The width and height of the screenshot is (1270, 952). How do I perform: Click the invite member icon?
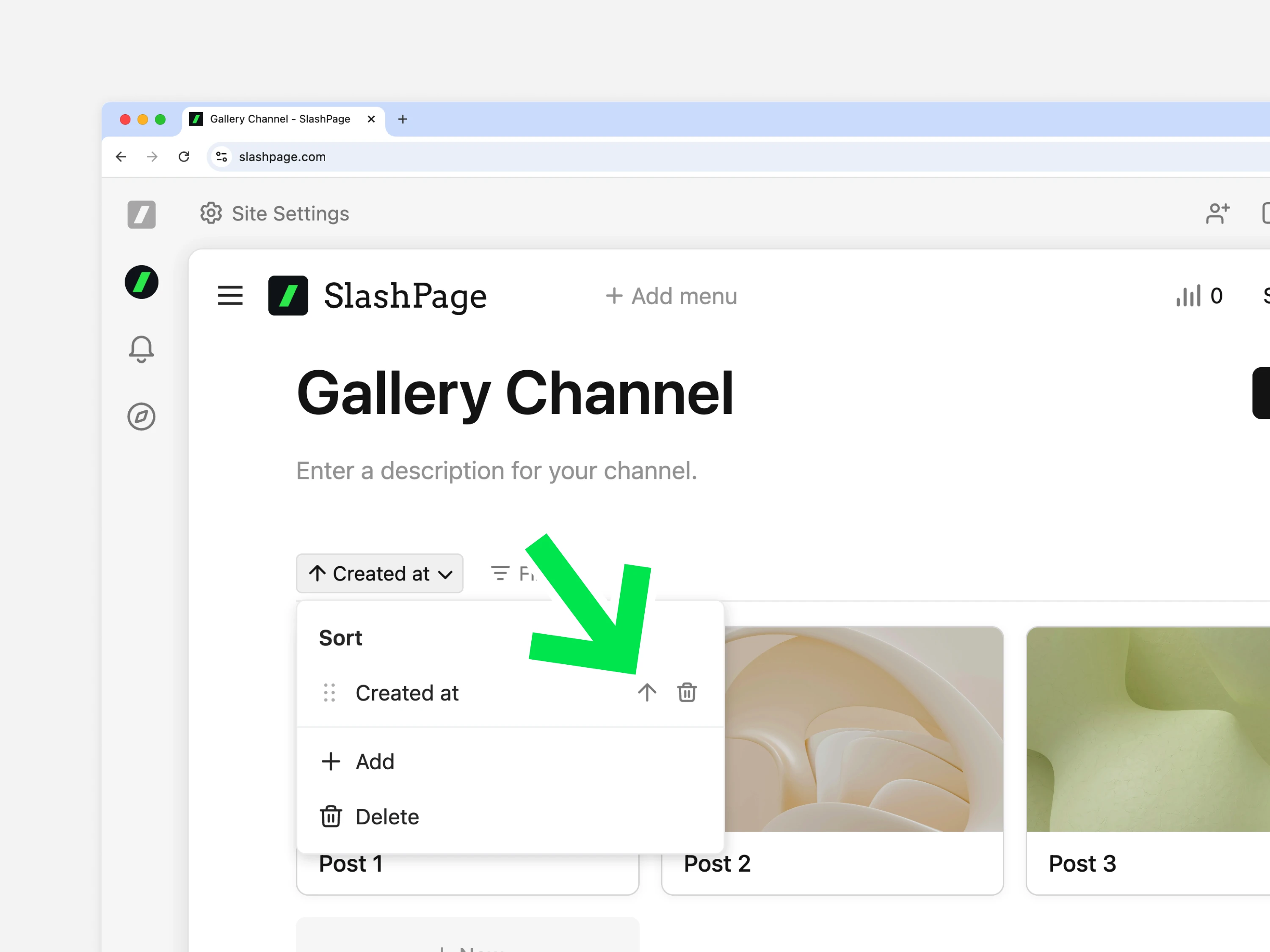[1217, 213]
